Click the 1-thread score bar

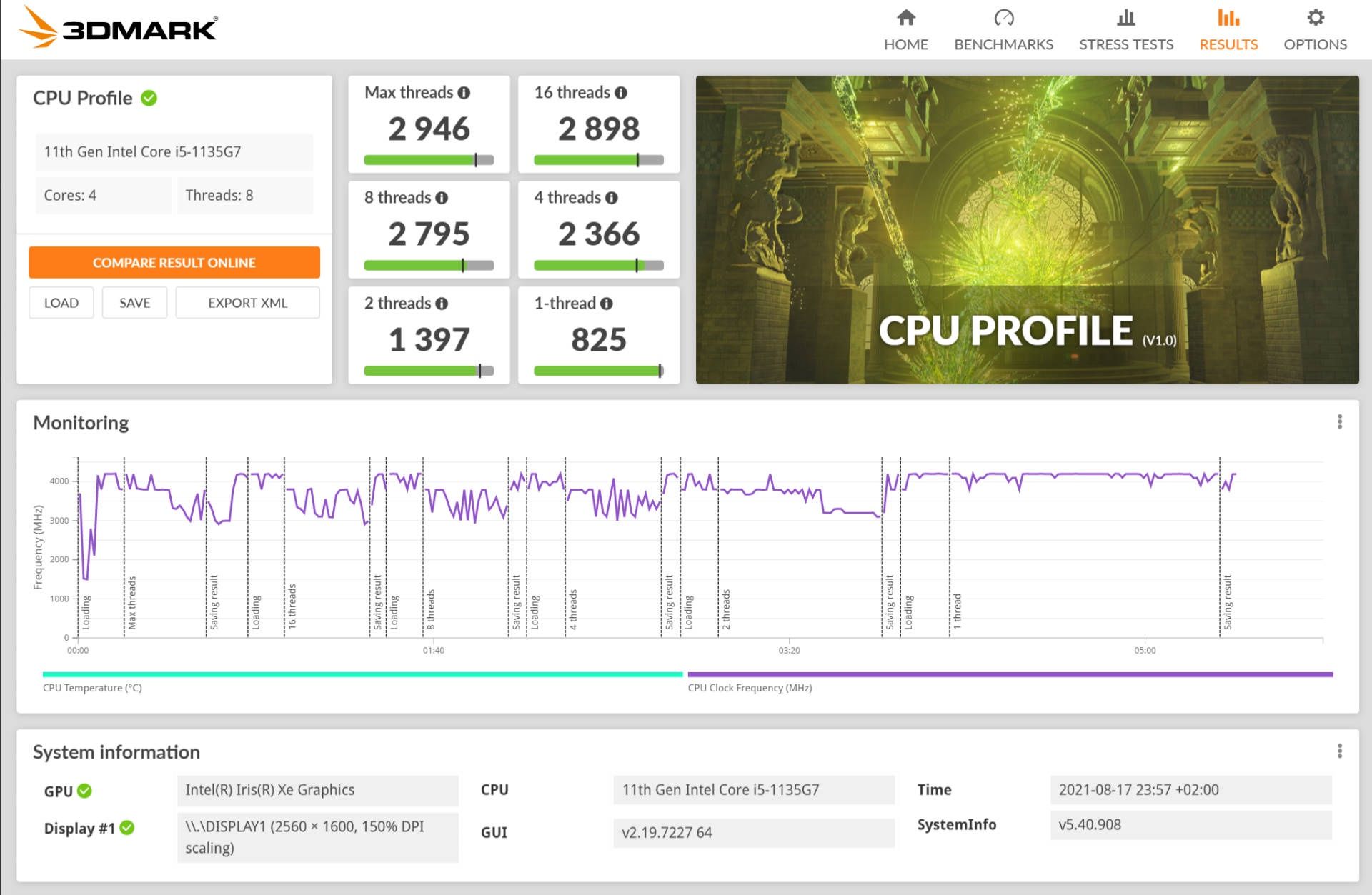click(x=599, y=371)
